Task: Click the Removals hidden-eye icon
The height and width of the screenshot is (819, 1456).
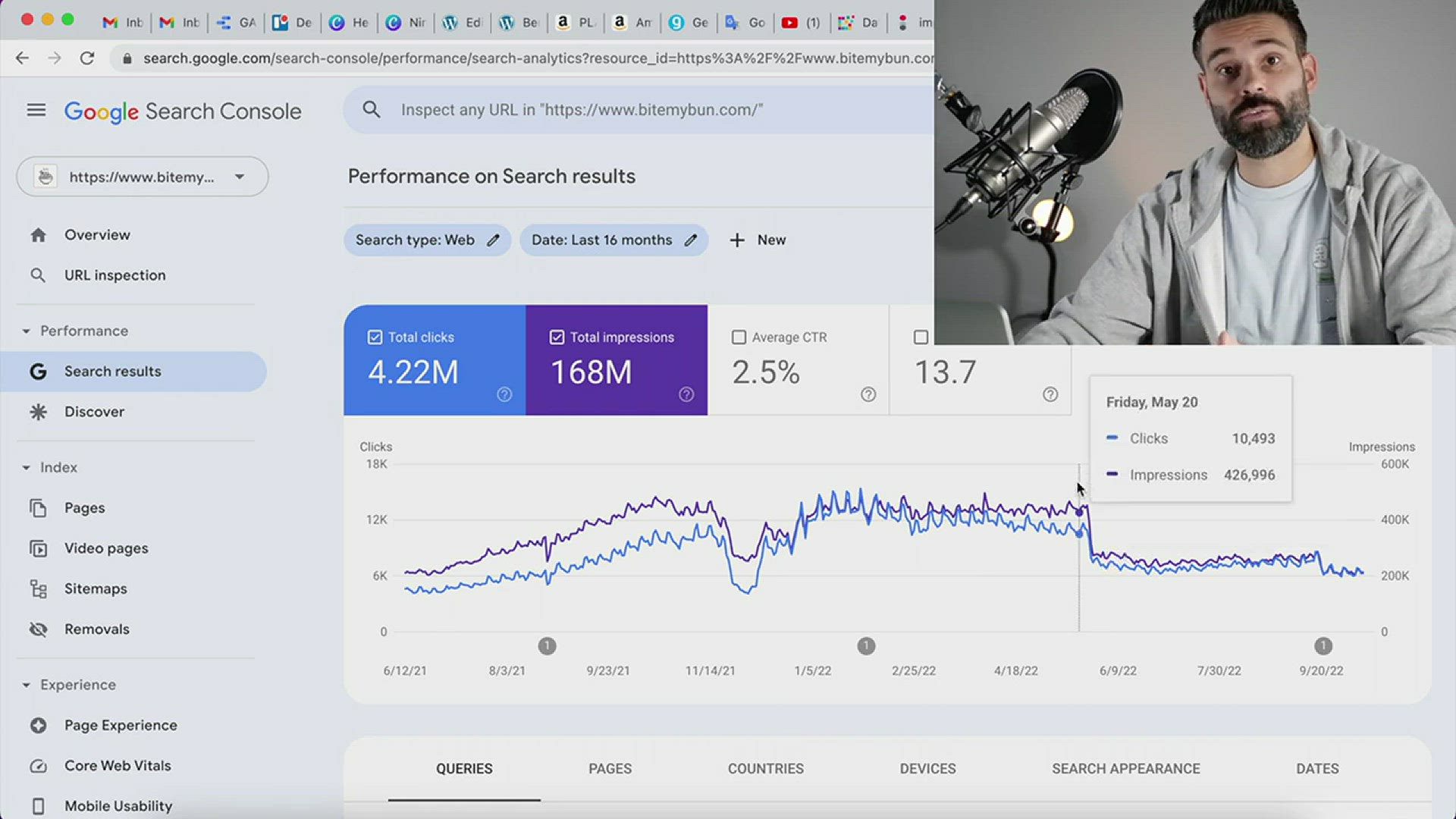Action: 38,629
